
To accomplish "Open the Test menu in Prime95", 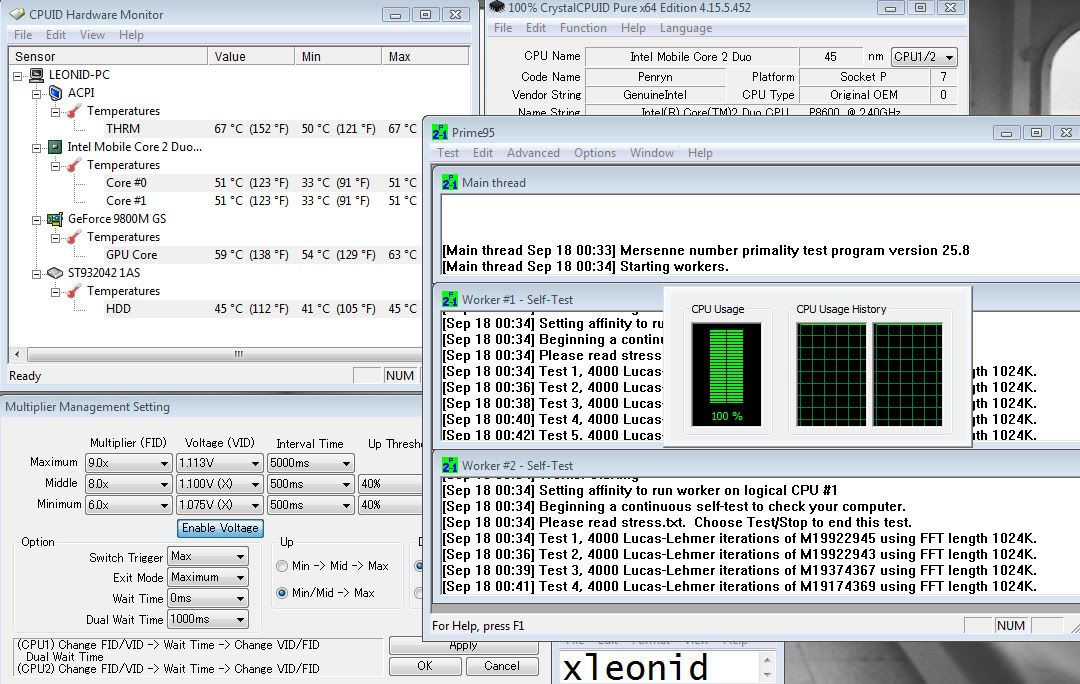I will [x=448, y=153].
